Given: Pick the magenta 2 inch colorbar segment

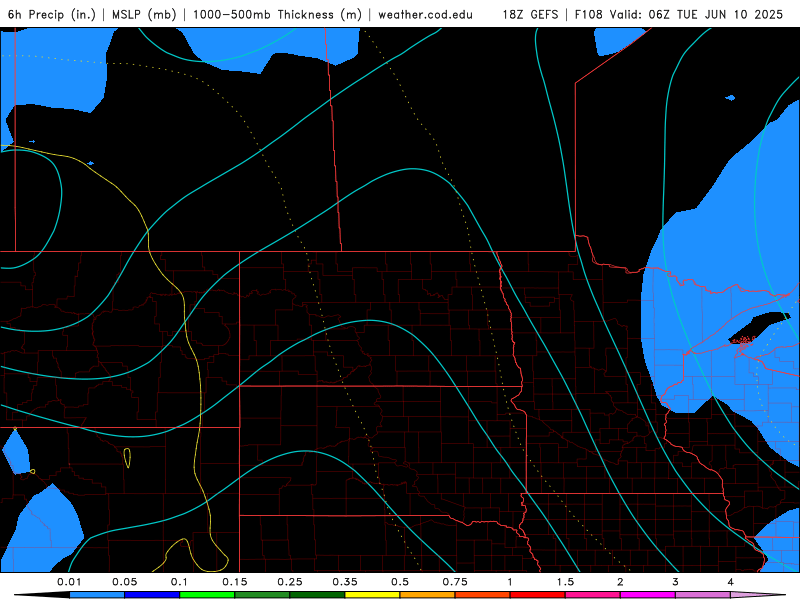Looking at the screenshot, I should (x=648, y=595).
